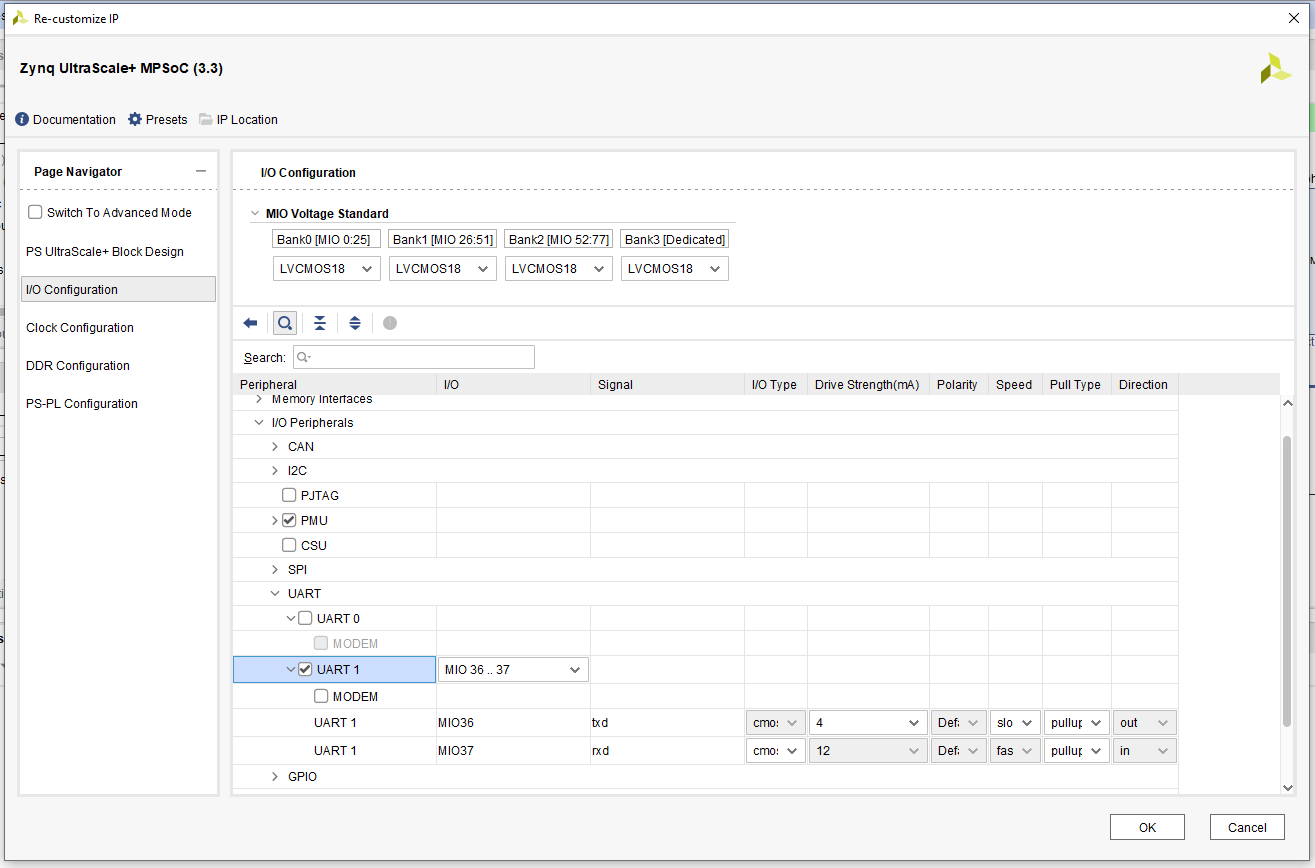The width and height of the screenshot is (1315, 868).
Task: Open PS UltraScale+ Block Design page
Action: (105, 252)
